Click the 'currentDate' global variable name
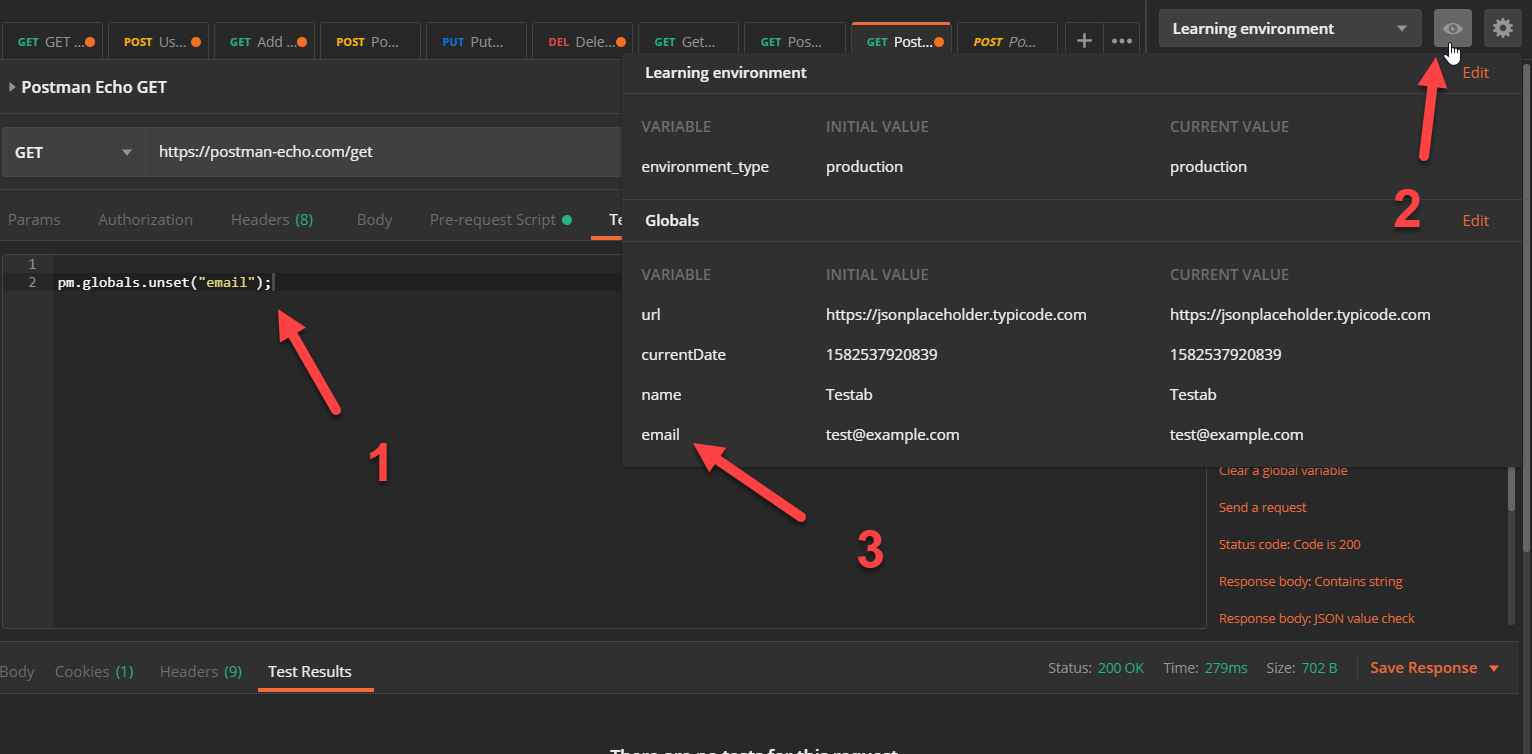This screenshot has width=1532, height=754. (684, 354)
